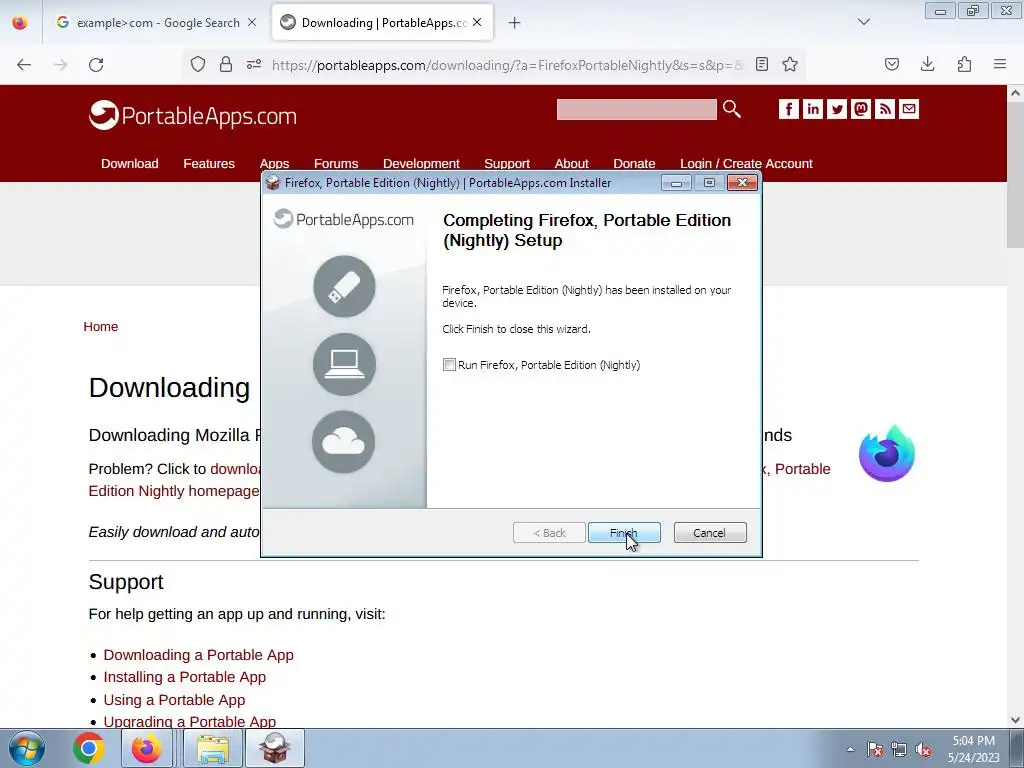Viewport: 1024px width, 768px height.
Task: Click the Firefox forward arrow button
Action: pyautogui.click(x=60, y=65)
